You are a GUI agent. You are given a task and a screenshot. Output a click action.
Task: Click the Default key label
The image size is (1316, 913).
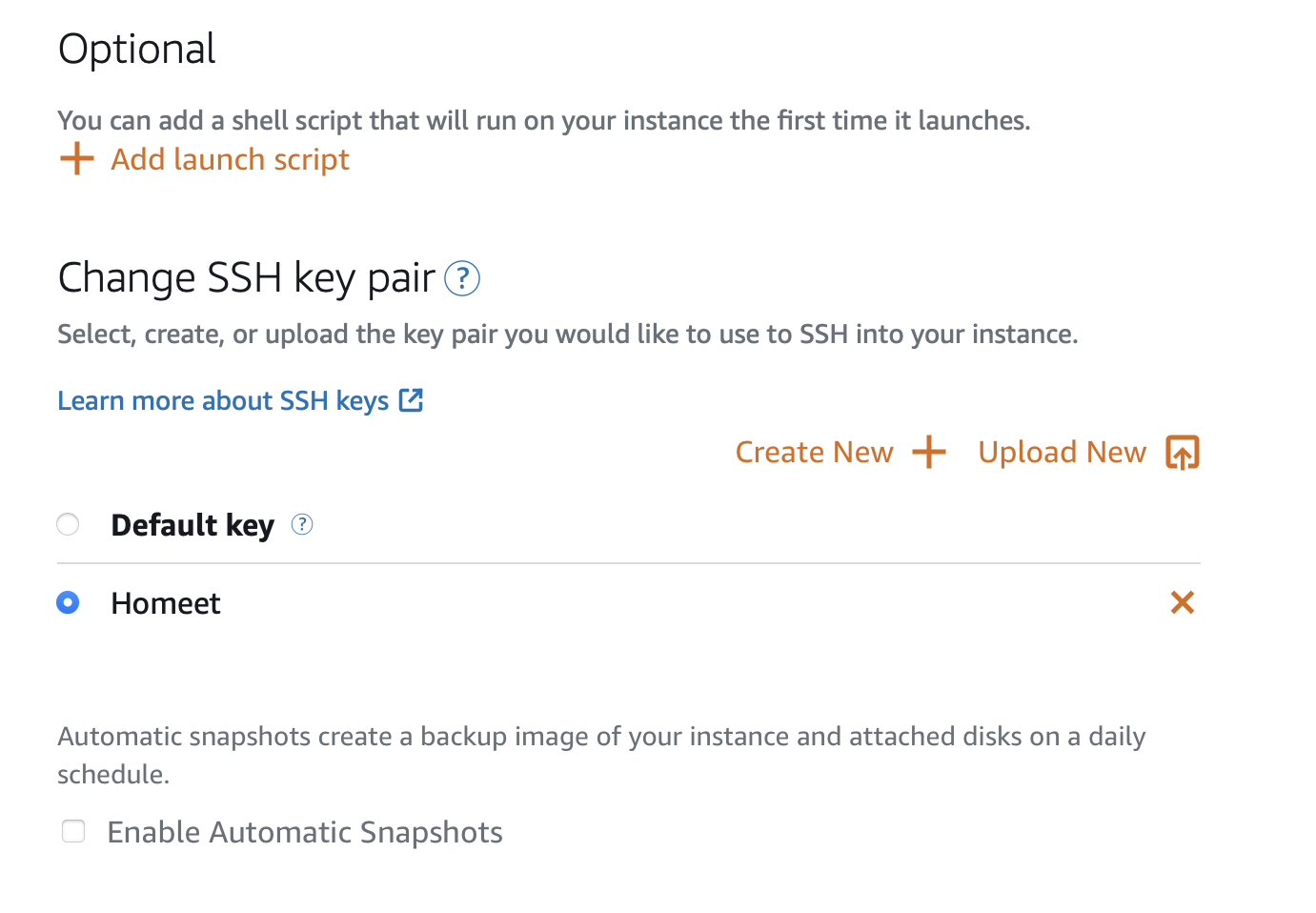[192, 525]
